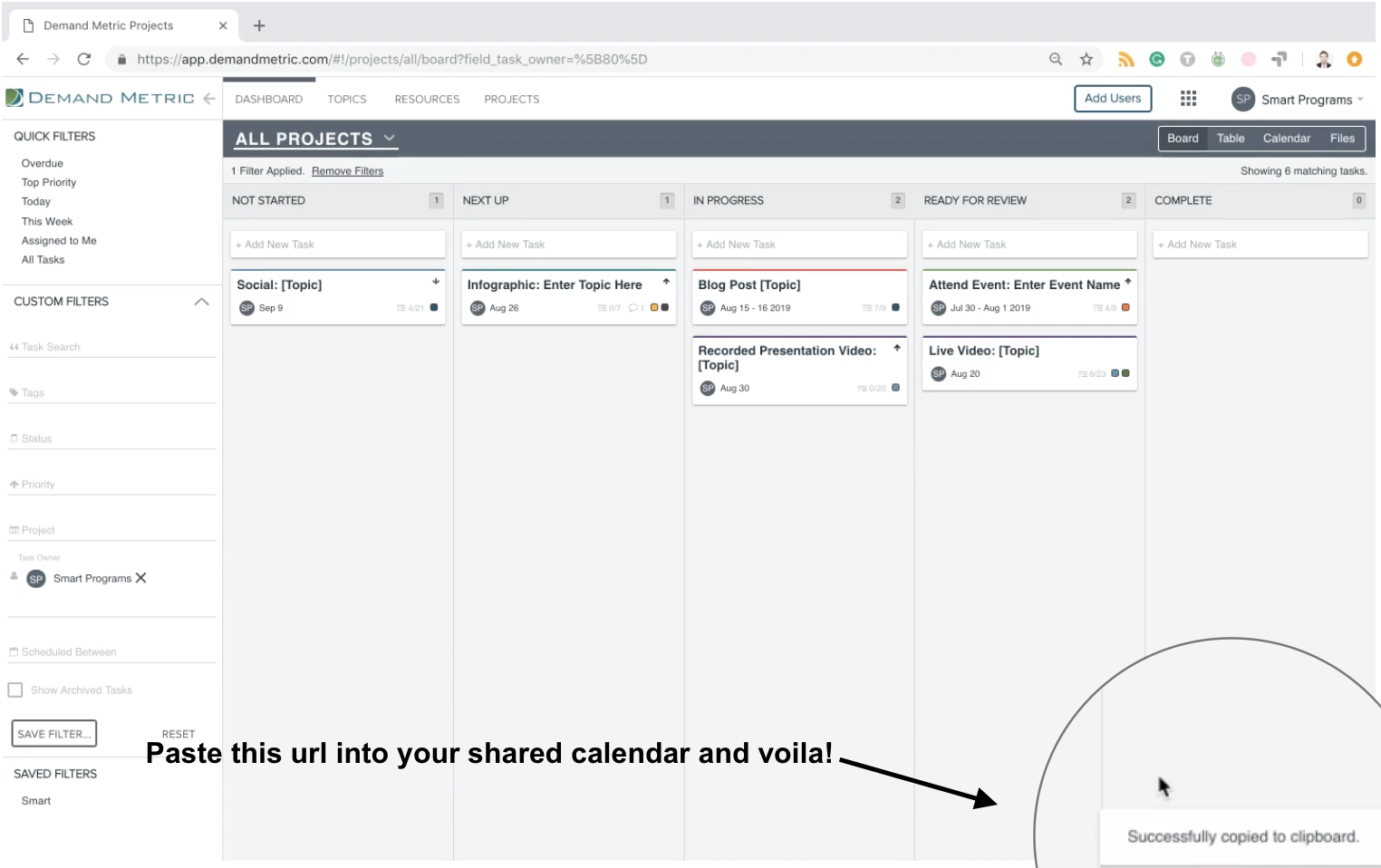
Task: Click orange tag swatch on Attend Event card
Action: pyautogui.click(x=1125, y=307)
